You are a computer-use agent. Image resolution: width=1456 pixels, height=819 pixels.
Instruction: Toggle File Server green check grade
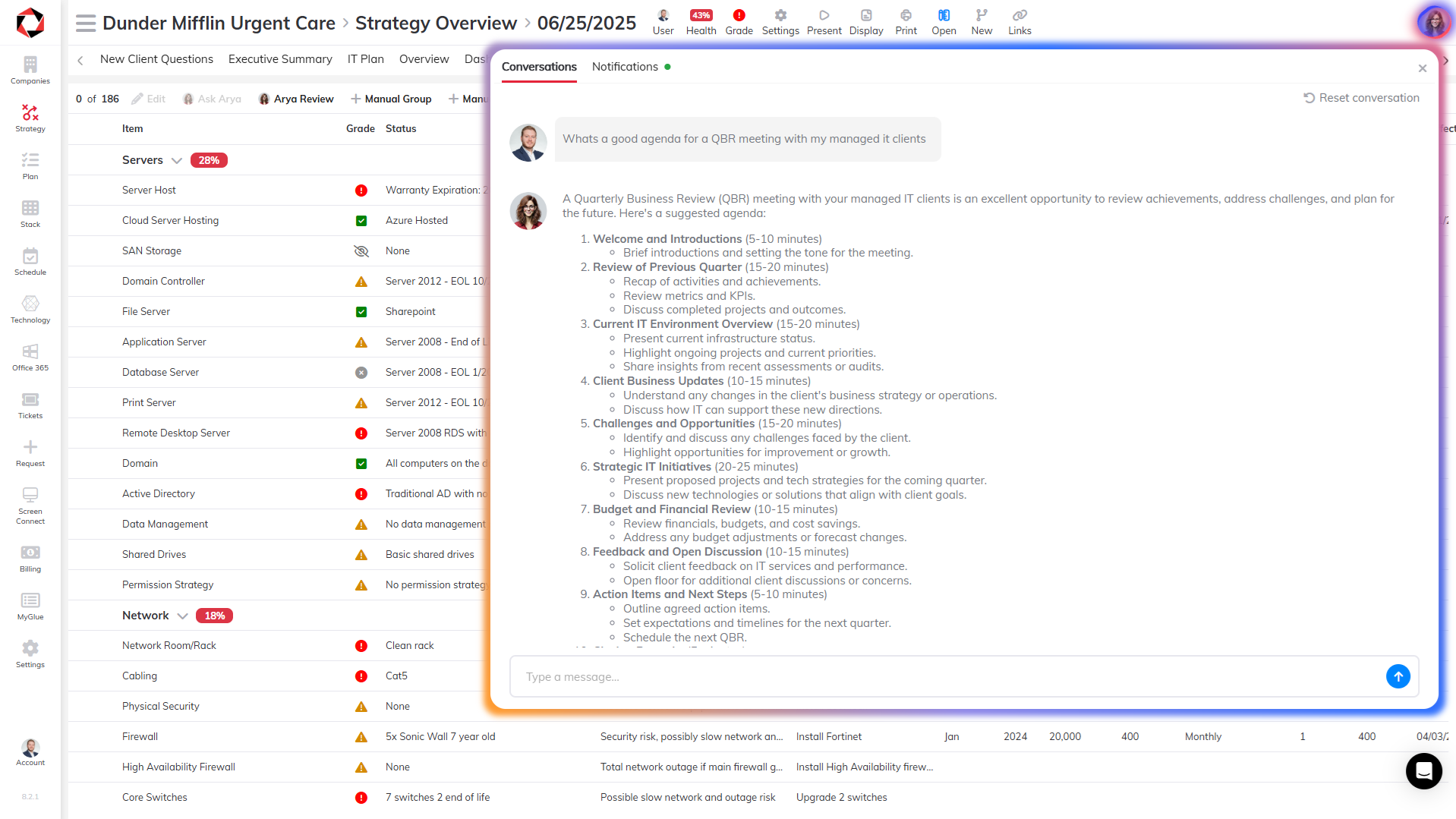361,312
